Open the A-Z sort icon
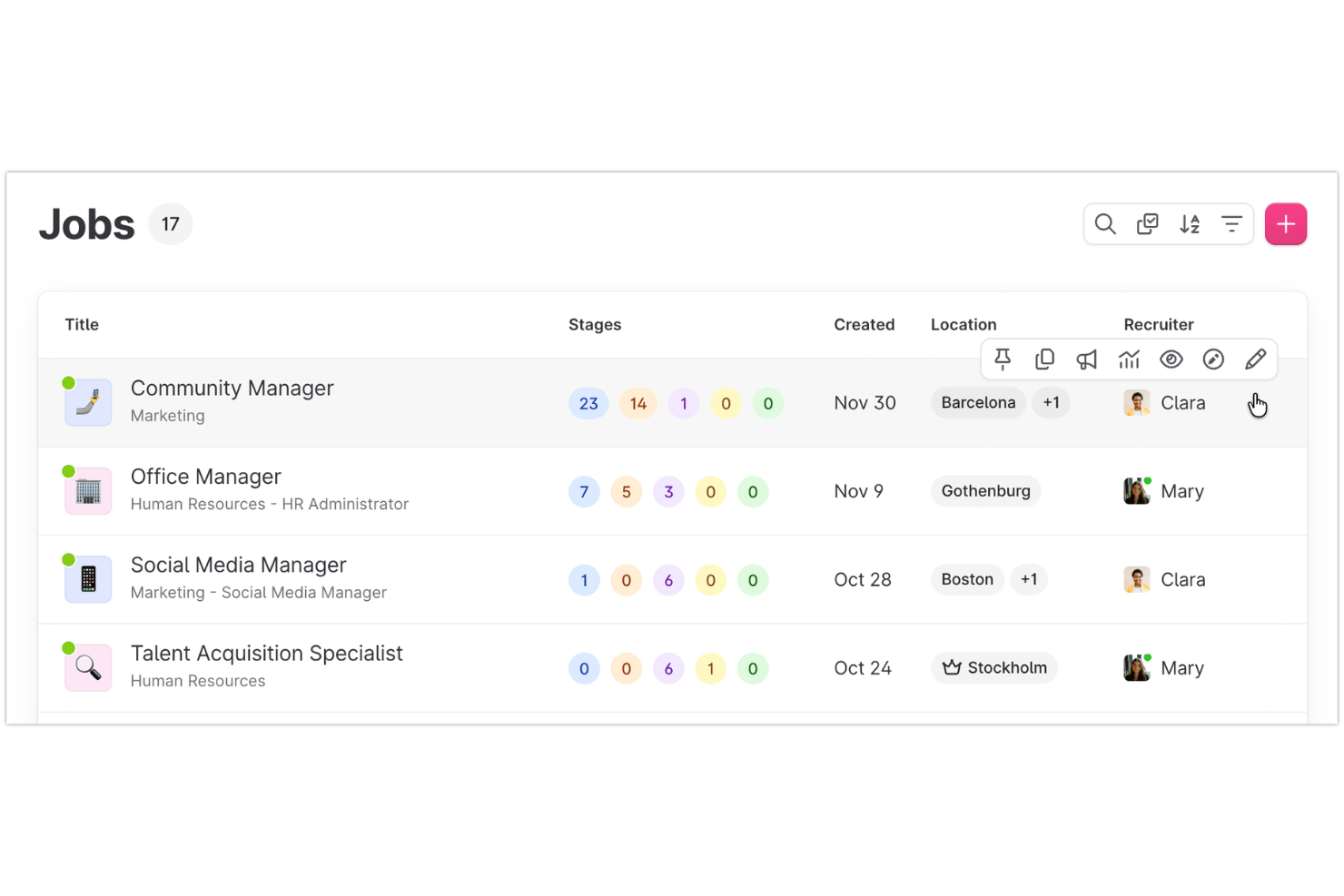Viewport: 1344px width, 896px height. pyautogui.click(x=1190, y=224)
